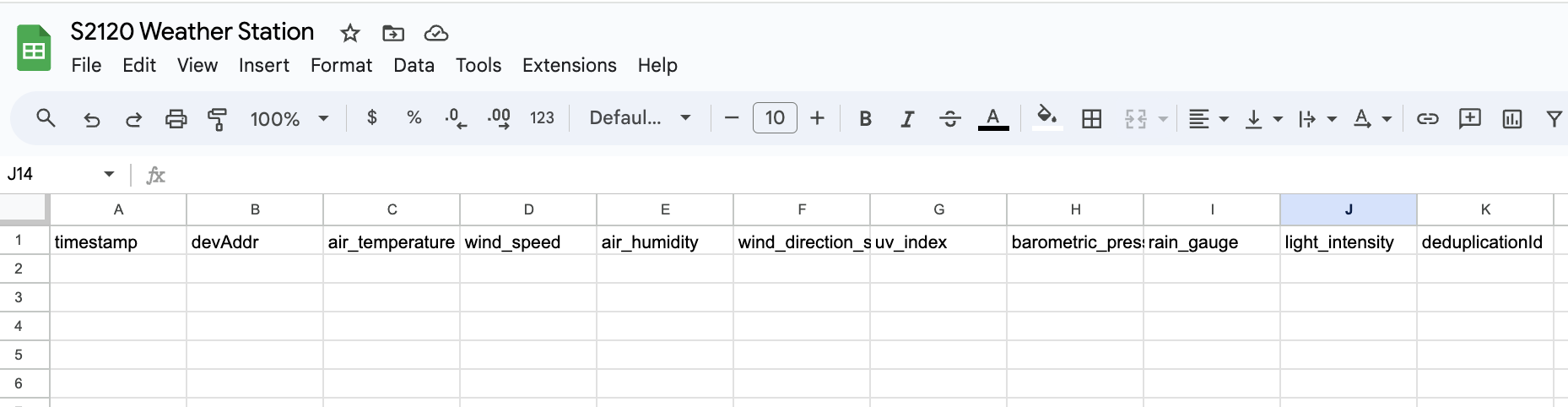Open the text color picker
Image resolution: width=1568 pixels, height=407 pixels.
click(993, 119)
